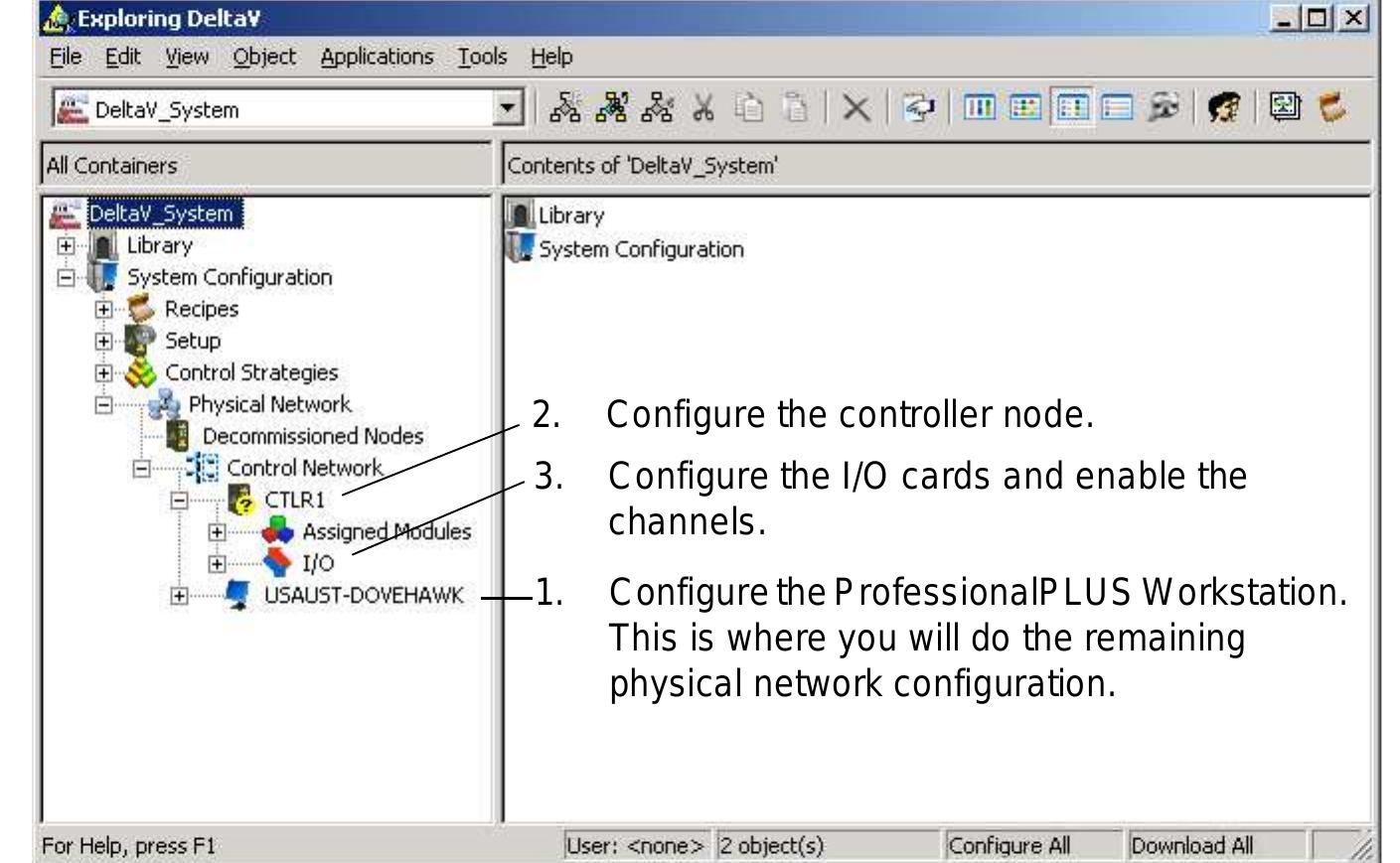Open the File menu
This screenshot has height=863, width=1400.
click(66, 57)
